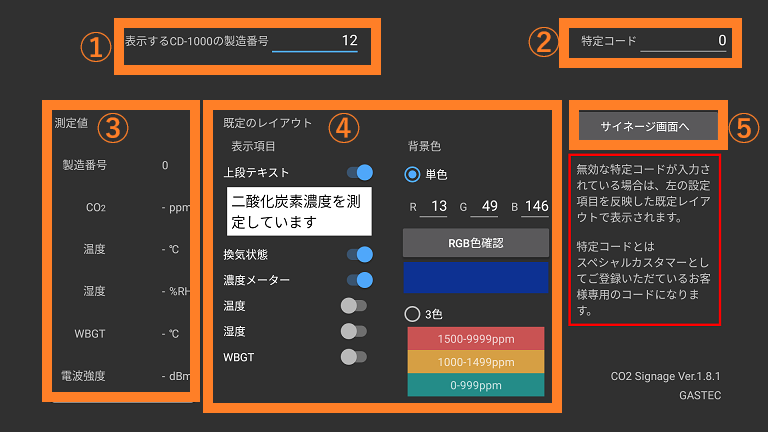768x432 pixels.
Task: Click the orange 1000-1499ppm color band
Action: click(x=476, y=362)
